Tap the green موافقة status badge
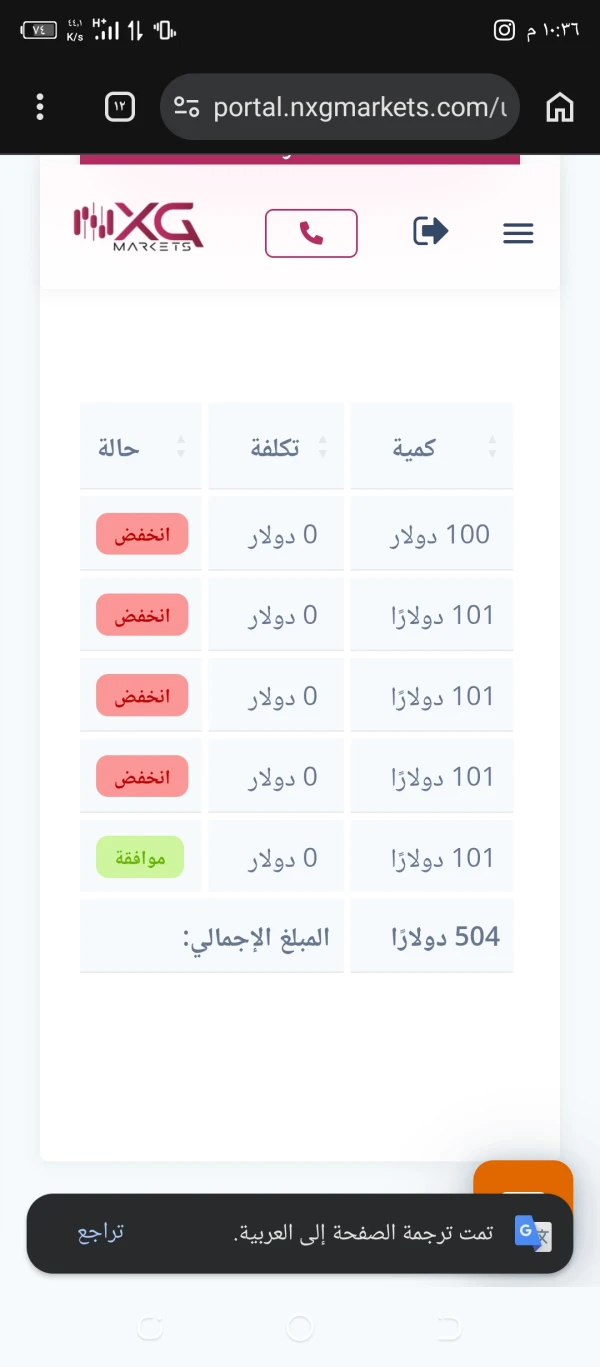600x1367 pixels. [140, 858]
